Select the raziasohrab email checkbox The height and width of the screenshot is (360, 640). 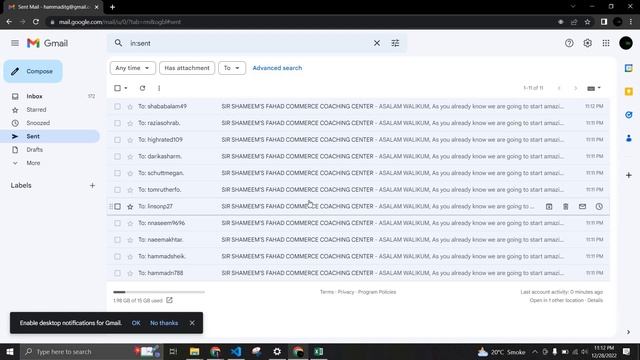pyautogui.click(x=118, y=123)
